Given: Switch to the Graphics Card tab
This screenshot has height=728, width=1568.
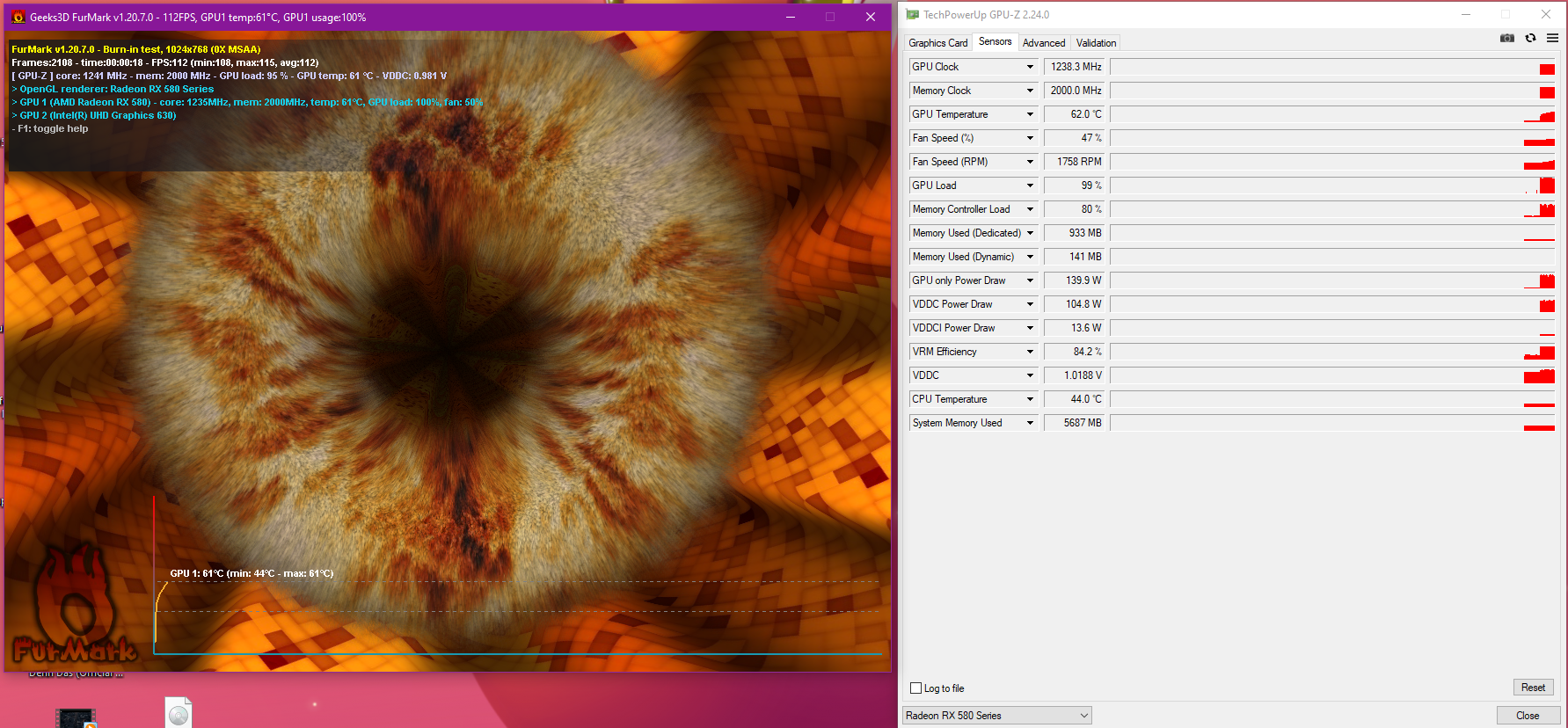Looking at the screenshot, I should pos(937,42).
